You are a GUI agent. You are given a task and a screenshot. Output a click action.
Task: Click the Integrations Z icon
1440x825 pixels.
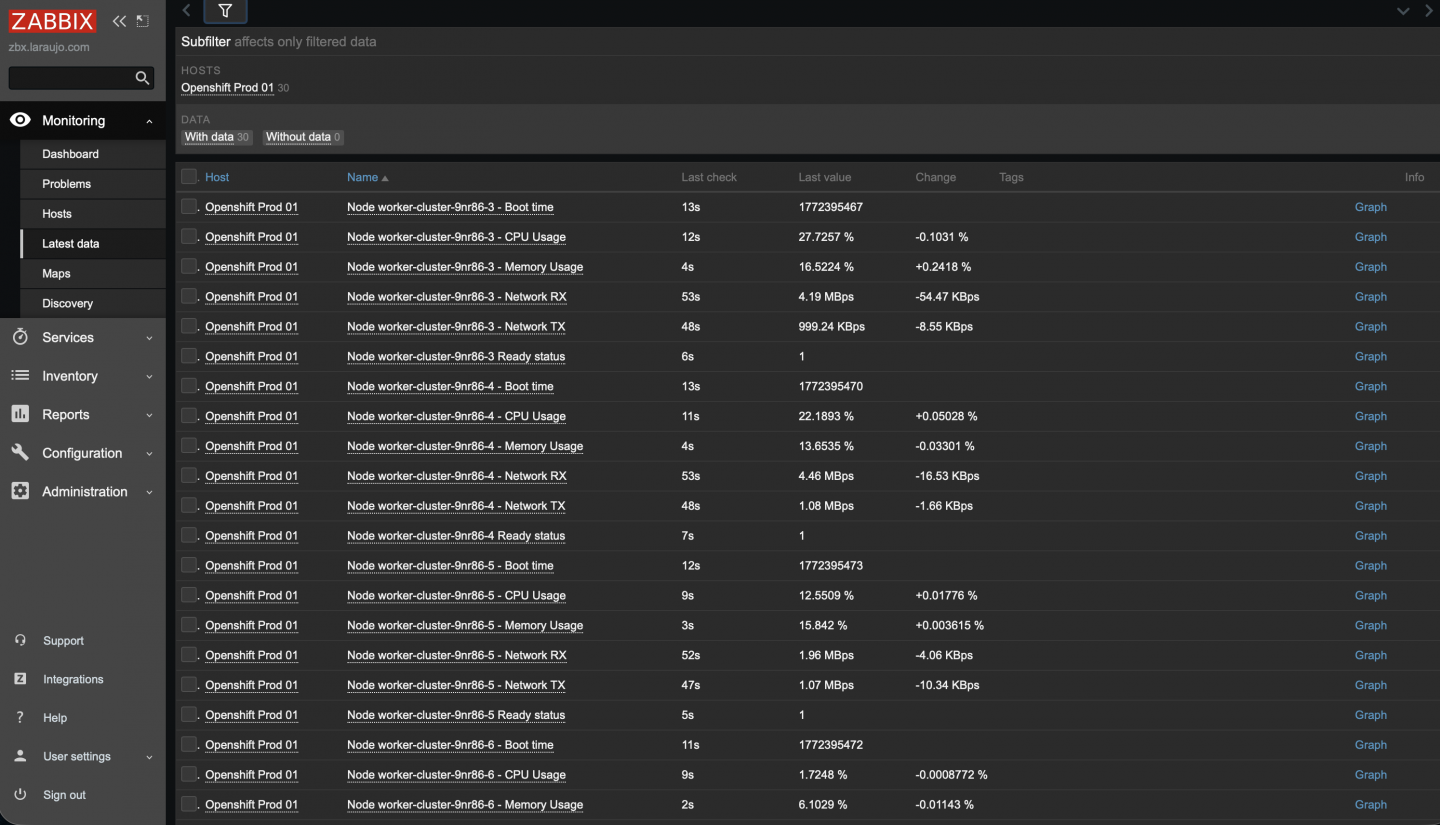click(x=20, y=679)
